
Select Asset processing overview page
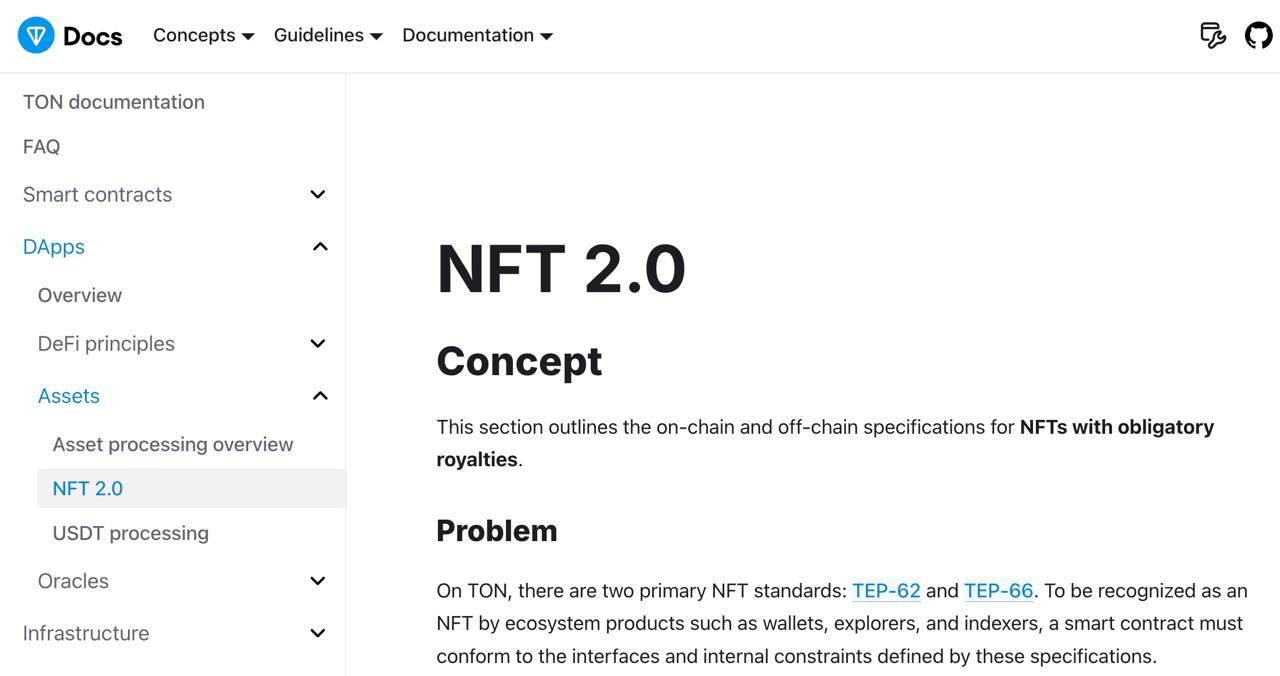tap(173, 444)
